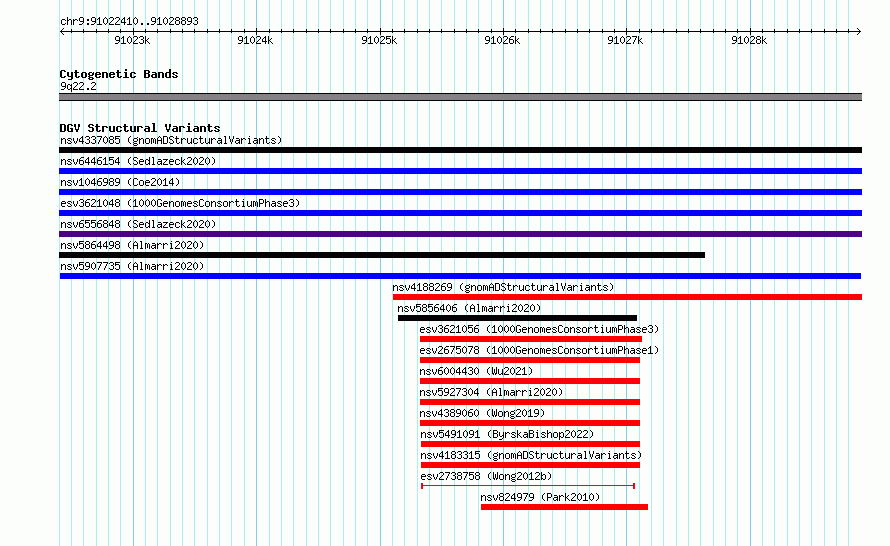Click the 91025k ruler position
This screenshot has height=546, width=890.
click(379, 40)
